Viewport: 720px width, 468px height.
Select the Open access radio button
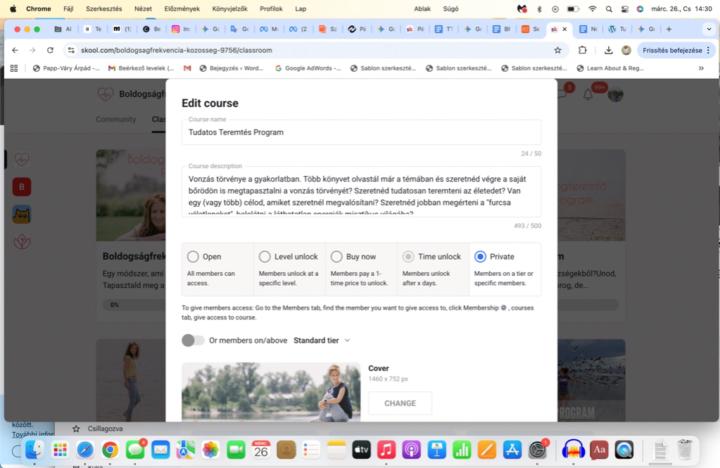(x=193, y=256)
